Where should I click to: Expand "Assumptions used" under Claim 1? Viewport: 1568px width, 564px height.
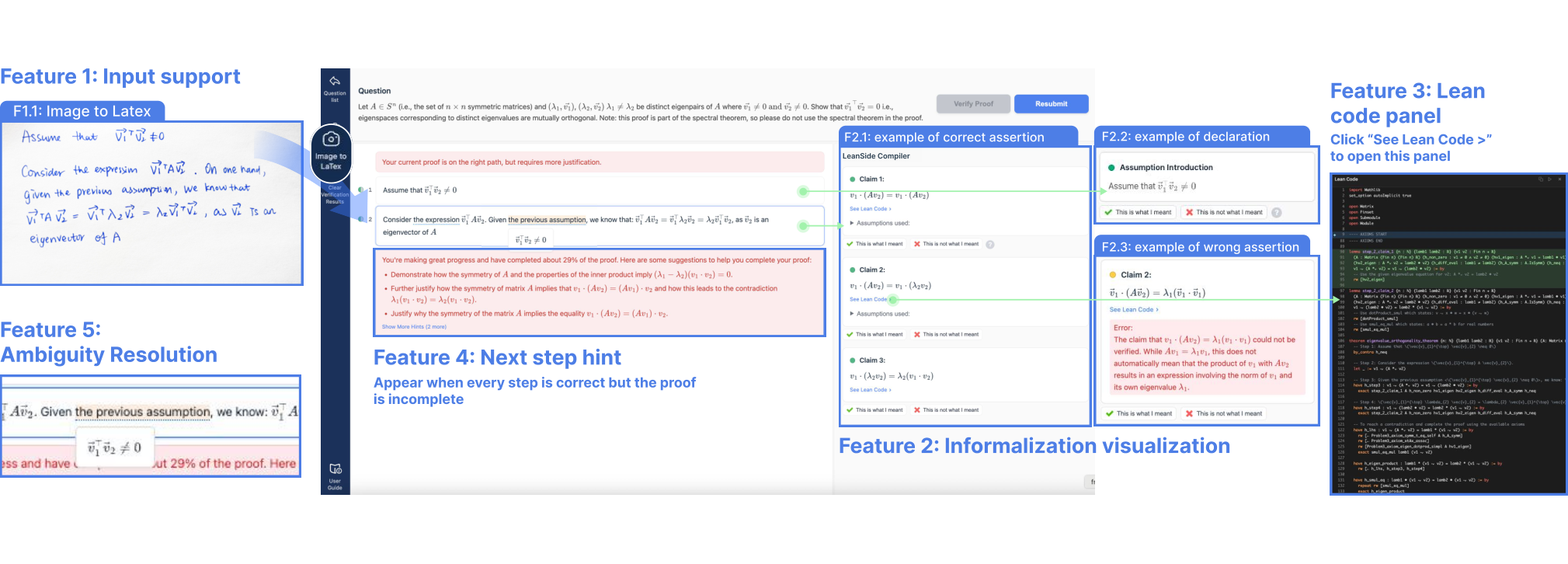(x=879, y=223)
